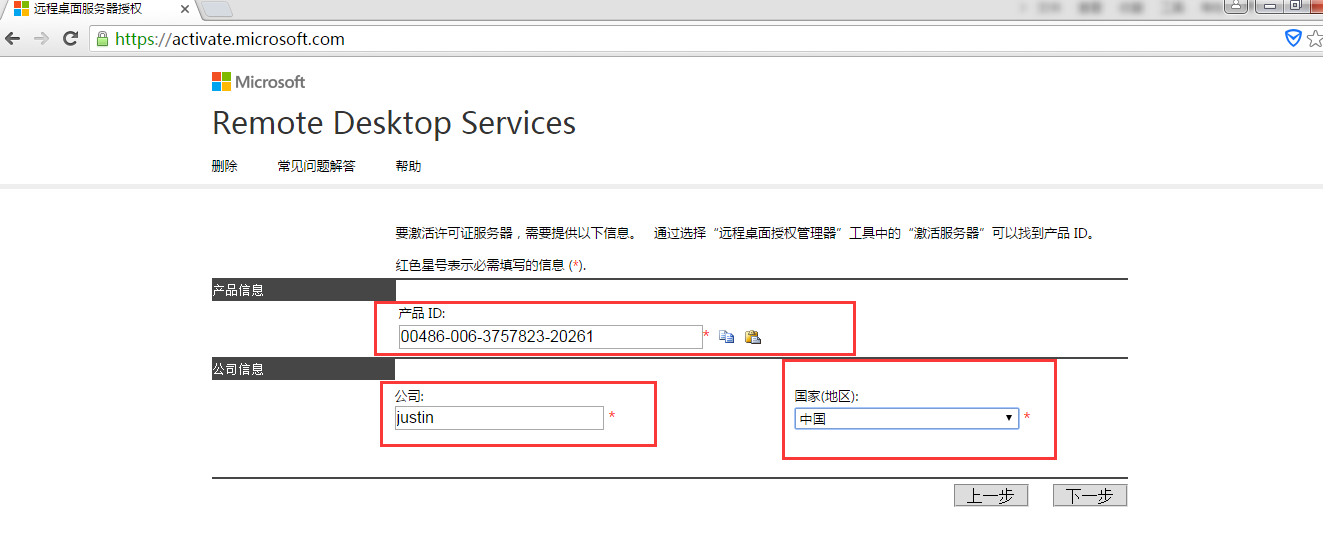Bookmark page with the star icon
This screenshot has width=1323, height=557.
coord(1314,38)
